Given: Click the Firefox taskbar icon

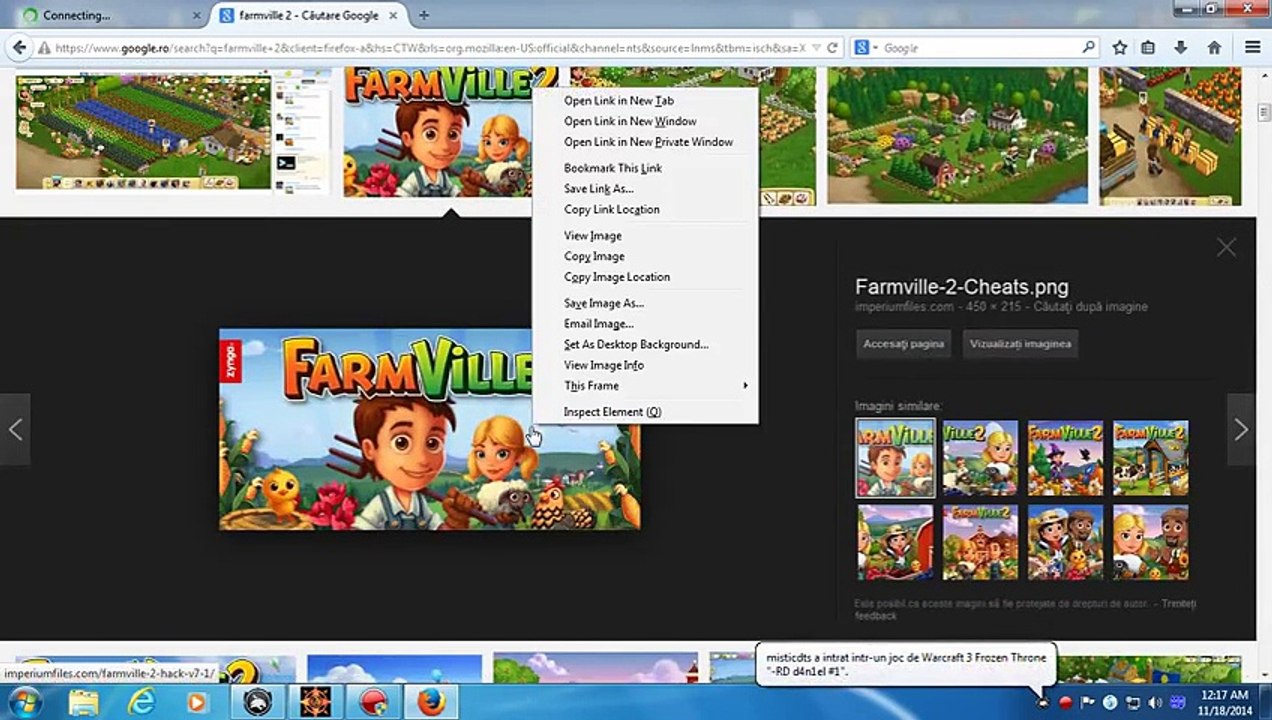Looking at the screenshot, I should [431, 702].
